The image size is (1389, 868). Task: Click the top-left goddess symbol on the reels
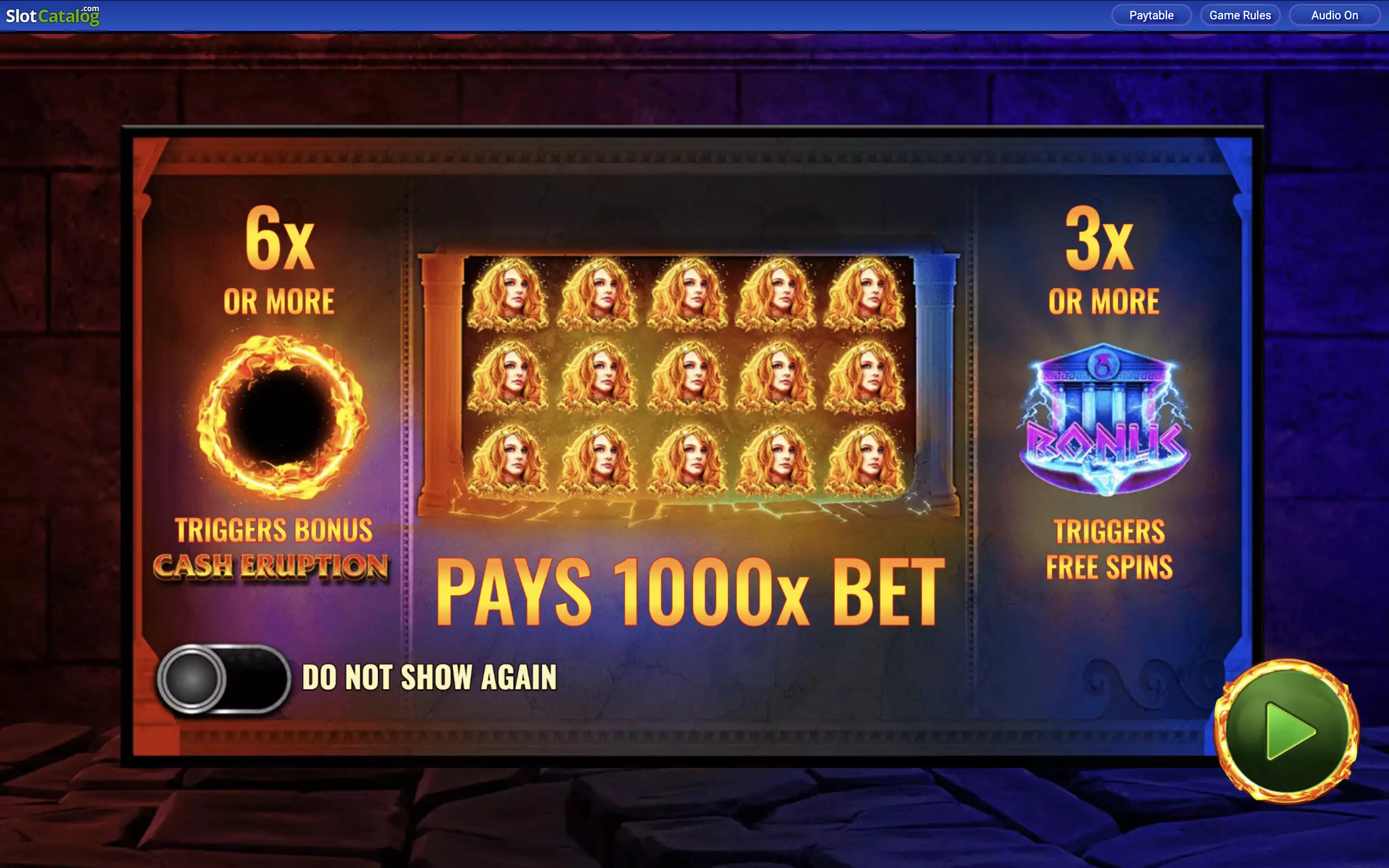click(508, 294)
